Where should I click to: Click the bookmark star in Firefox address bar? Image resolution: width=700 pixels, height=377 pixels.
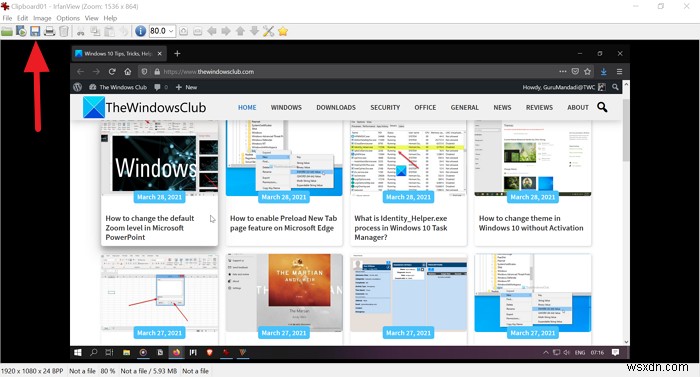pyautogui.click(x=588, y=71)
